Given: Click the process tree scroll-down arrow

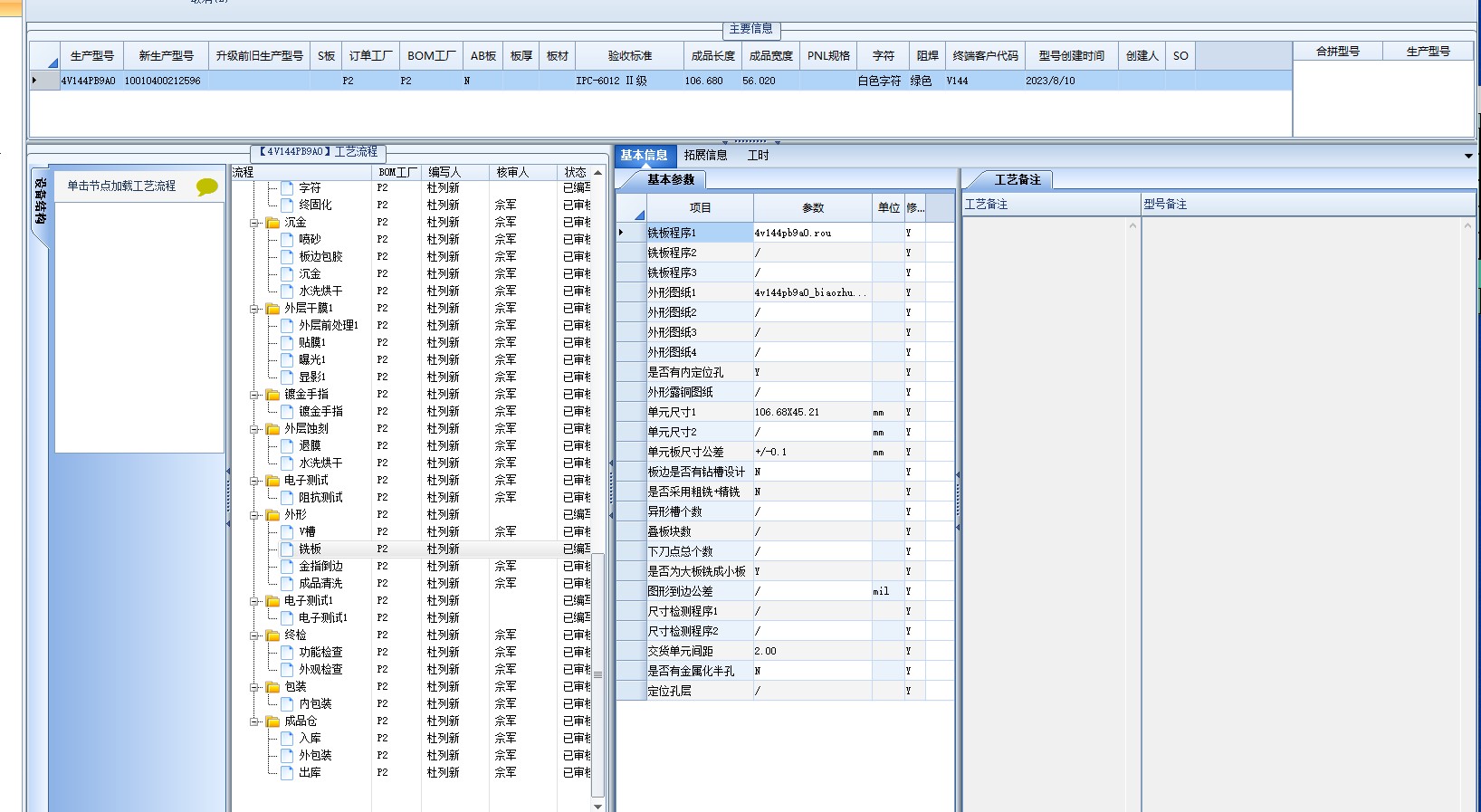Looking at the screenshot, I should point(597,805).
